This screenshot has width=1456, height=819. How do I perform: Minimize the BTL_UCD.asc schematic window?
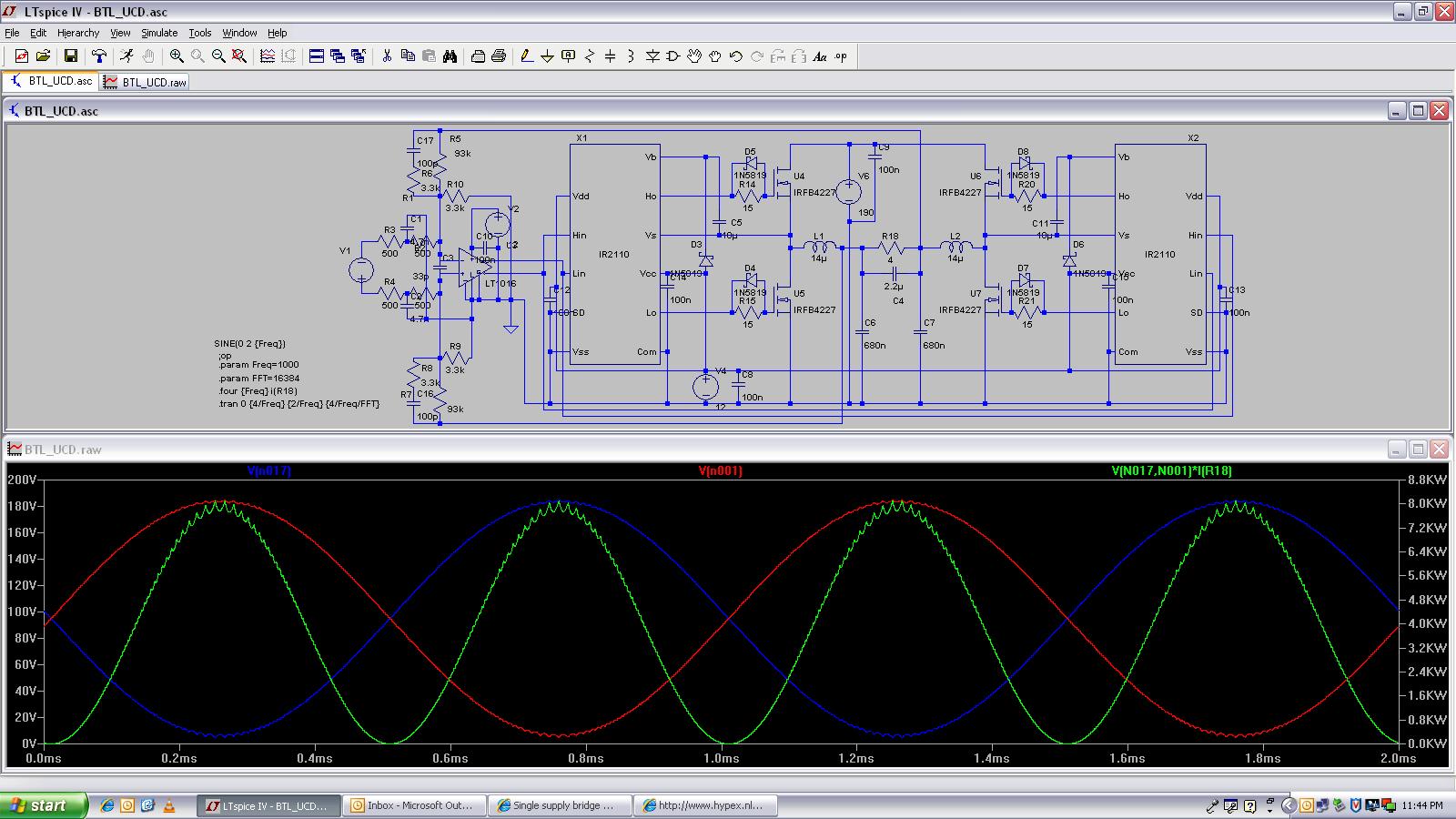(1397, 111)
